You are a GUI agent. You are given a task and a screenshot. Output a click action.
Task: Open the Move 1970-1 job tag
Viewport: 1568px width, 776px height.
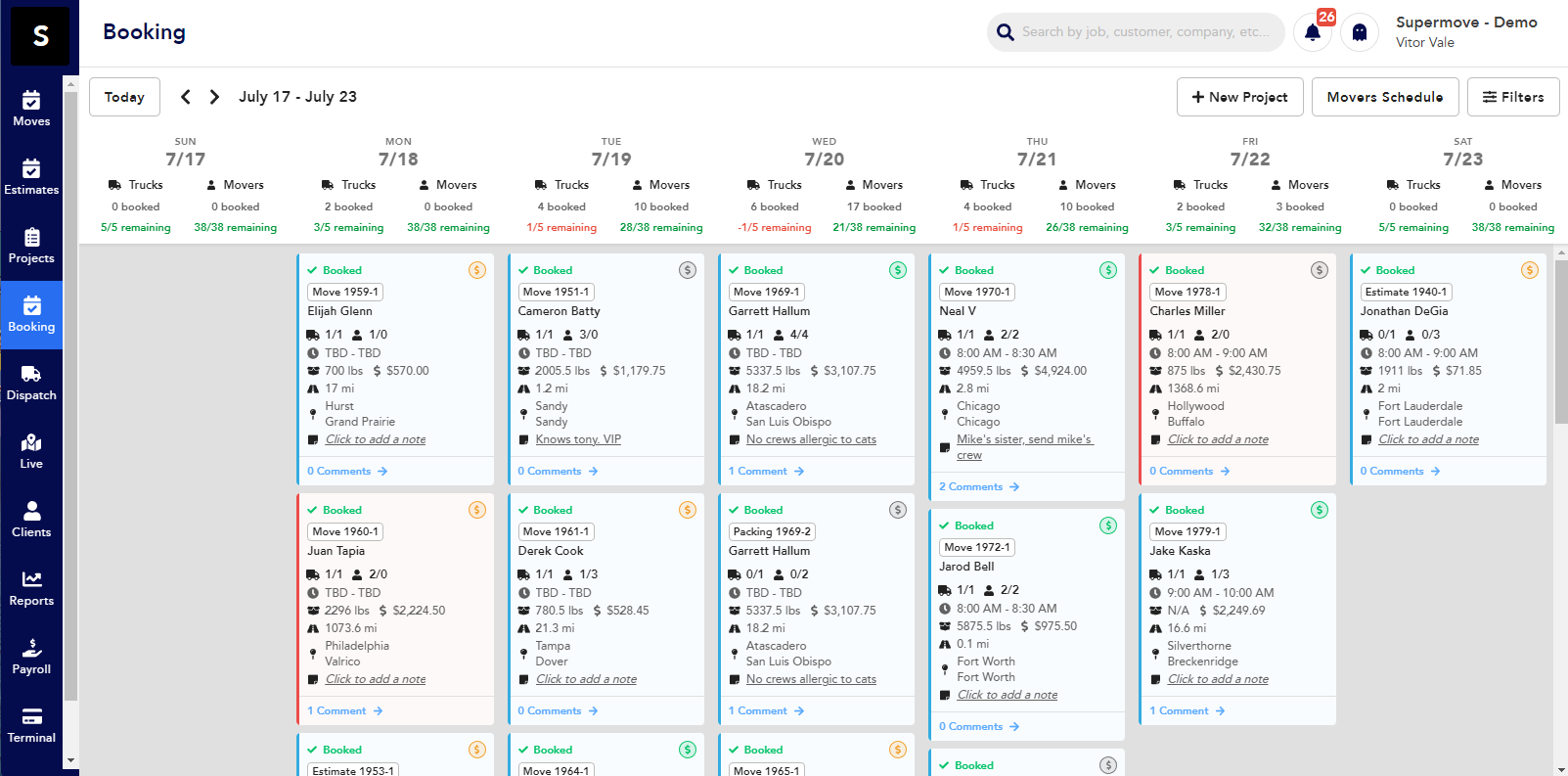tap(977, 292)
